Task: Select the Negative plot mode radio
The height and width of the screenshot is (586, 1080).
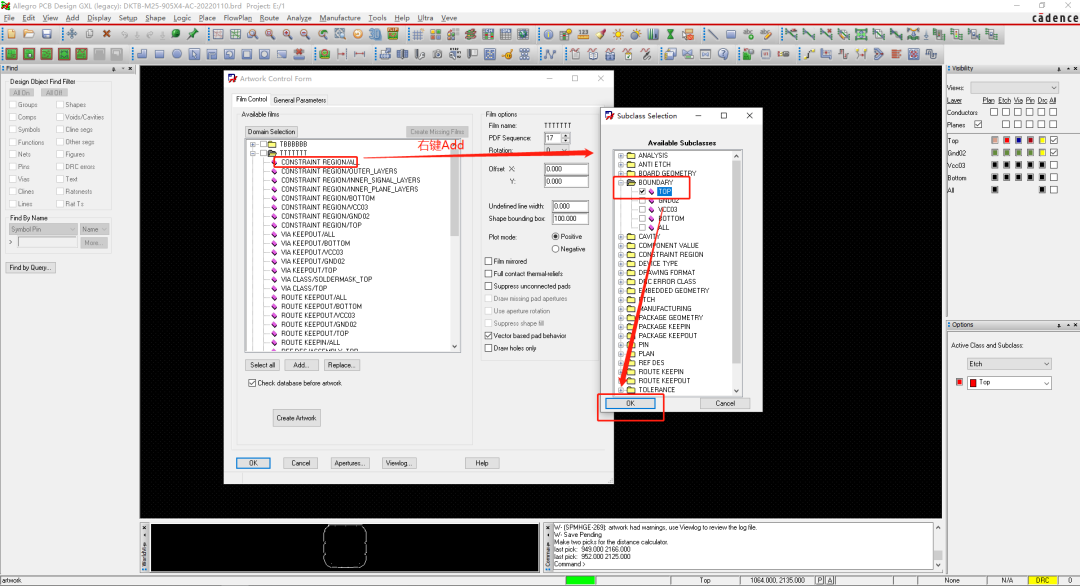Action: [555, 249]
